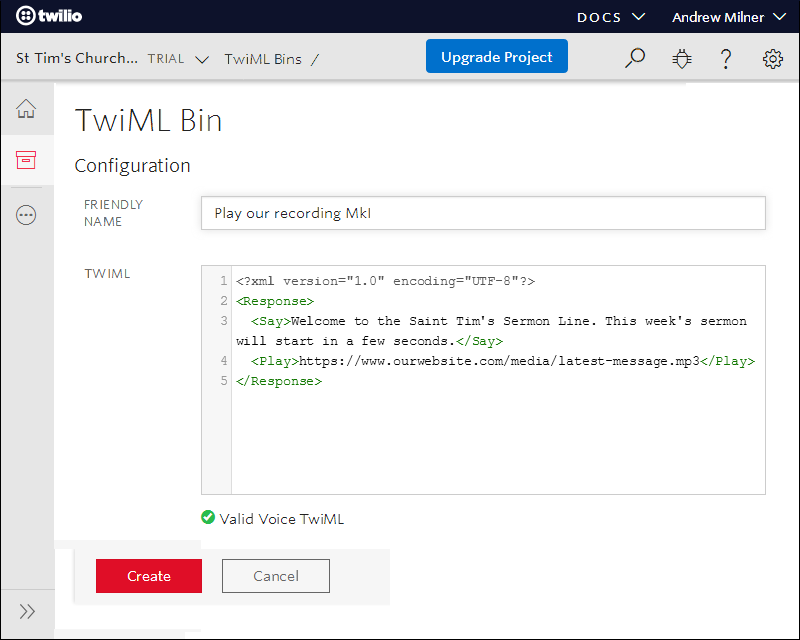Open the search magnifier icon

635,58
